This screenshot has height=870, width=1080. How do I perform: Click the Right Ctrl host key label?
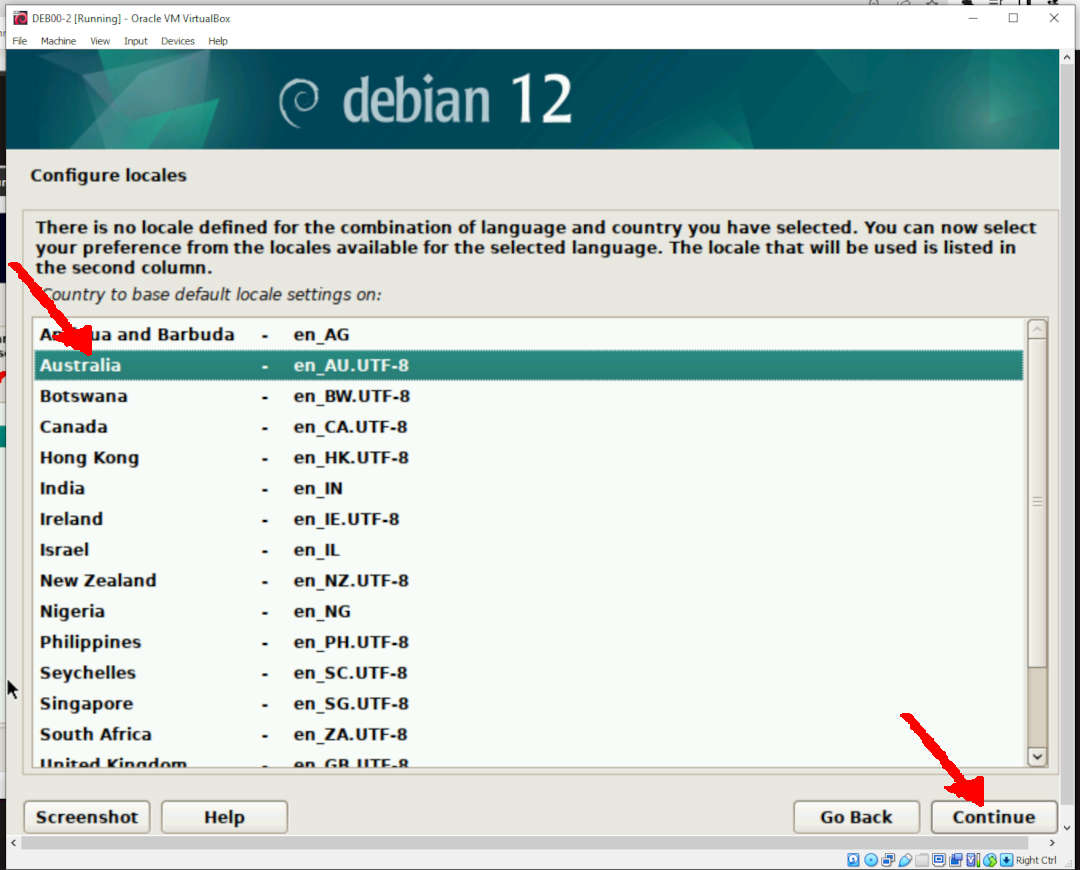(1036, 860)
